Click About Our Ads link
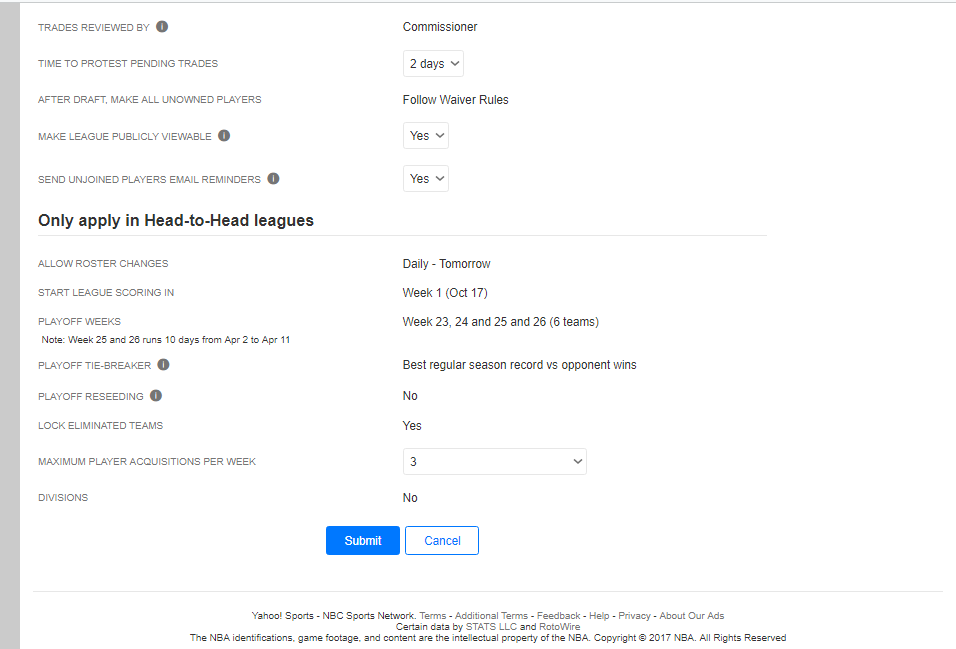Viewport: 956px width, 649px height. (692, 616)
